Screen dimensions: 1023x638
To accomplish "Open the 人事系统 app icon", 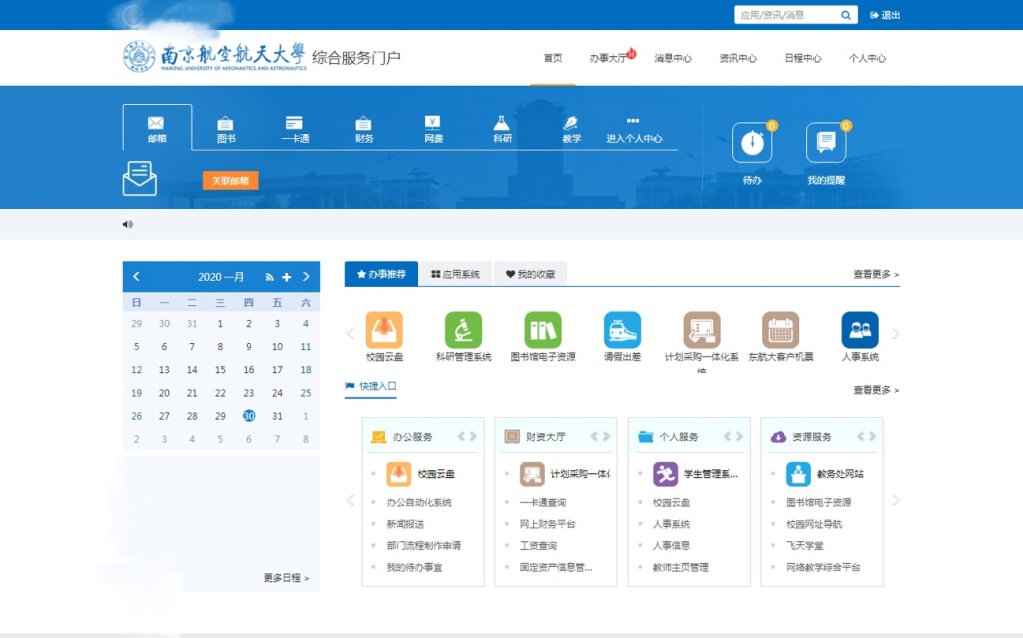I will 860,330.
